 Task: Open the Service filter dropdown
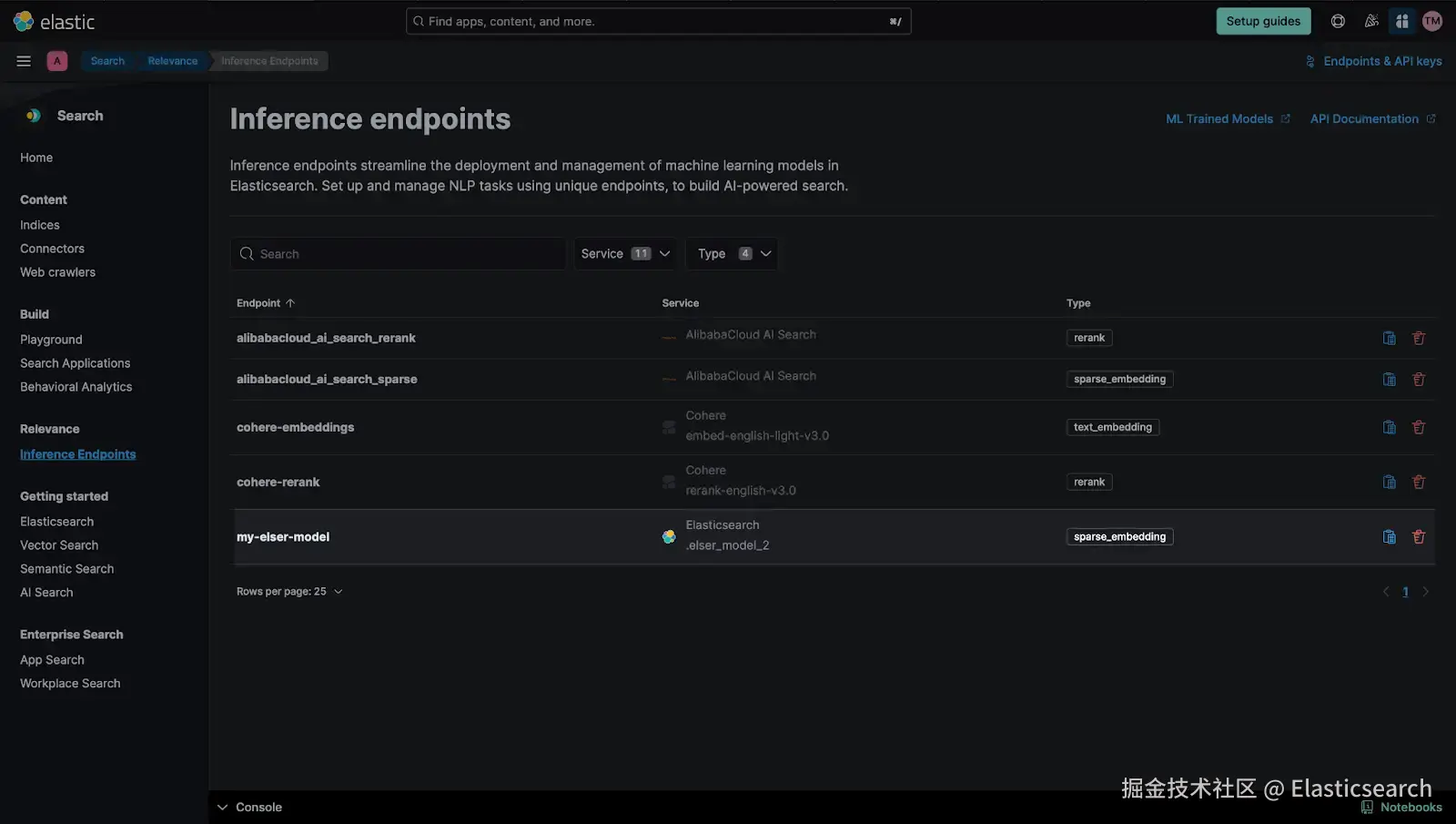pos(625,254)
